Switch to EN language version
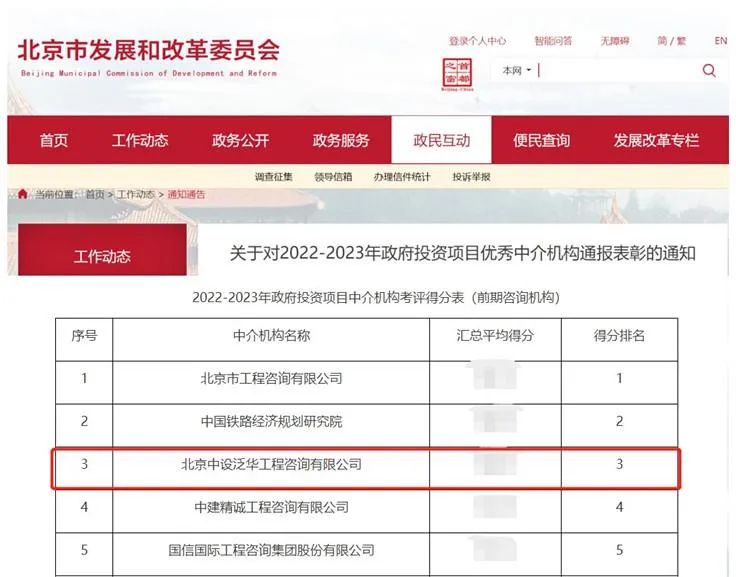Image resolution: width=736 pixels, height=577 pixels. [721, 41]
